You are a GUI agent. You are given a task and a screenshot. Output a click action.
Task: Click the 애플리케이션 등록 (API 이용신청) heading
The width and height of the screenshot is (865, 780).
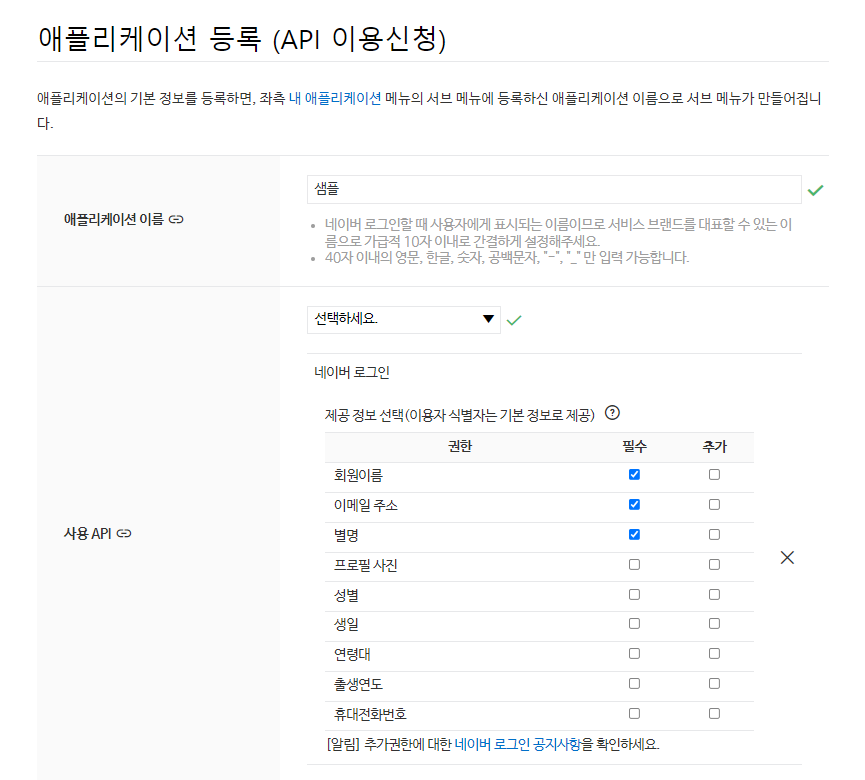pyautogui.click(x=242, y=39)
